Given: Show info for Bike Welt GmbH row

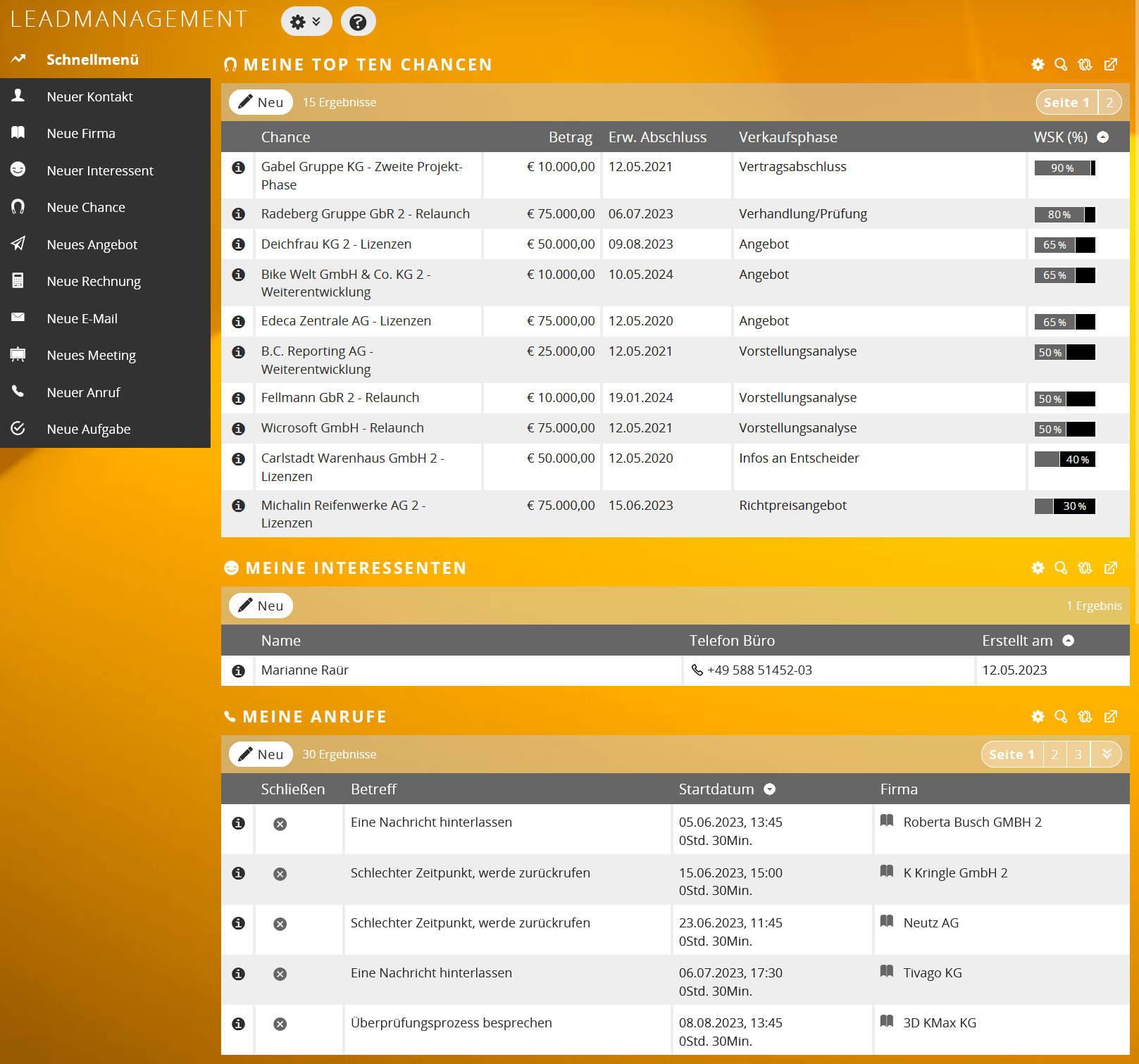Looking at the screenshot, I should pos(239,275).
